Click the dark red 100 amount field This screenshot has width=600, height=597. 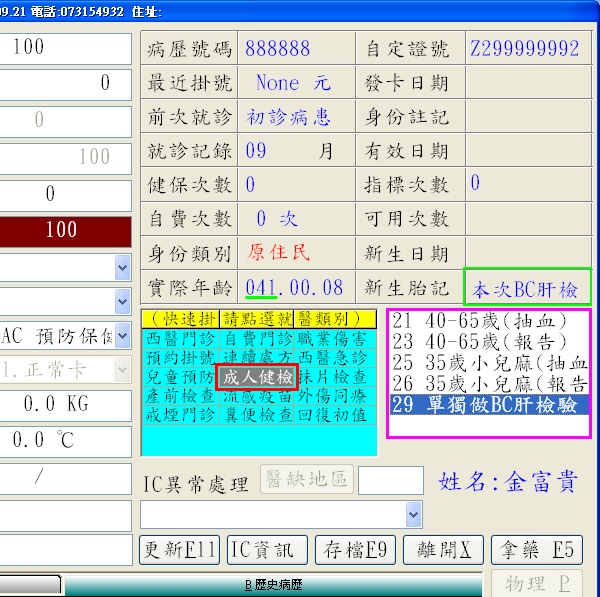click(x=62, y=230)
